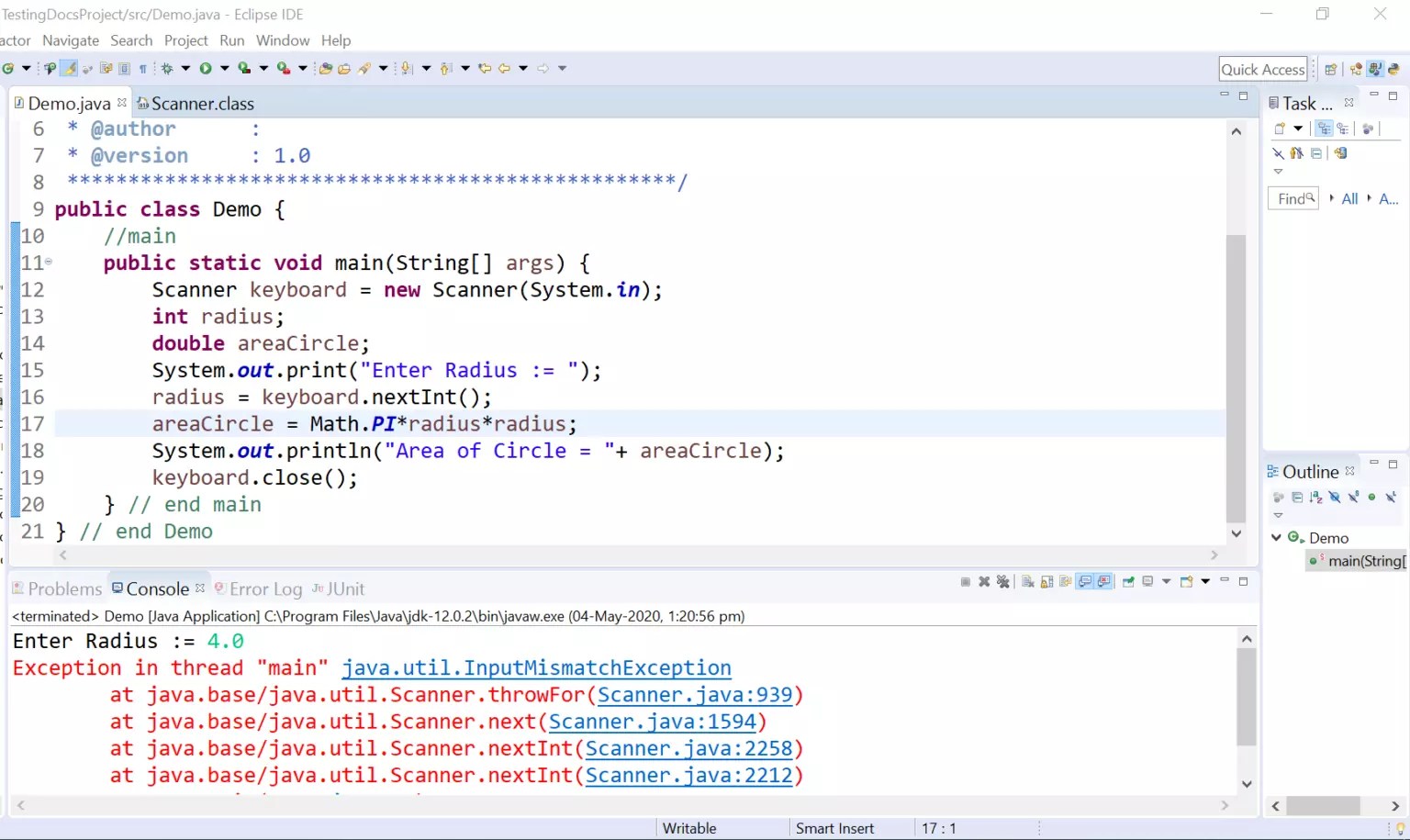Clear the Console output
Viewport: 1410px width, 840px height.
pyautogui.click(x=1026, y=581)
